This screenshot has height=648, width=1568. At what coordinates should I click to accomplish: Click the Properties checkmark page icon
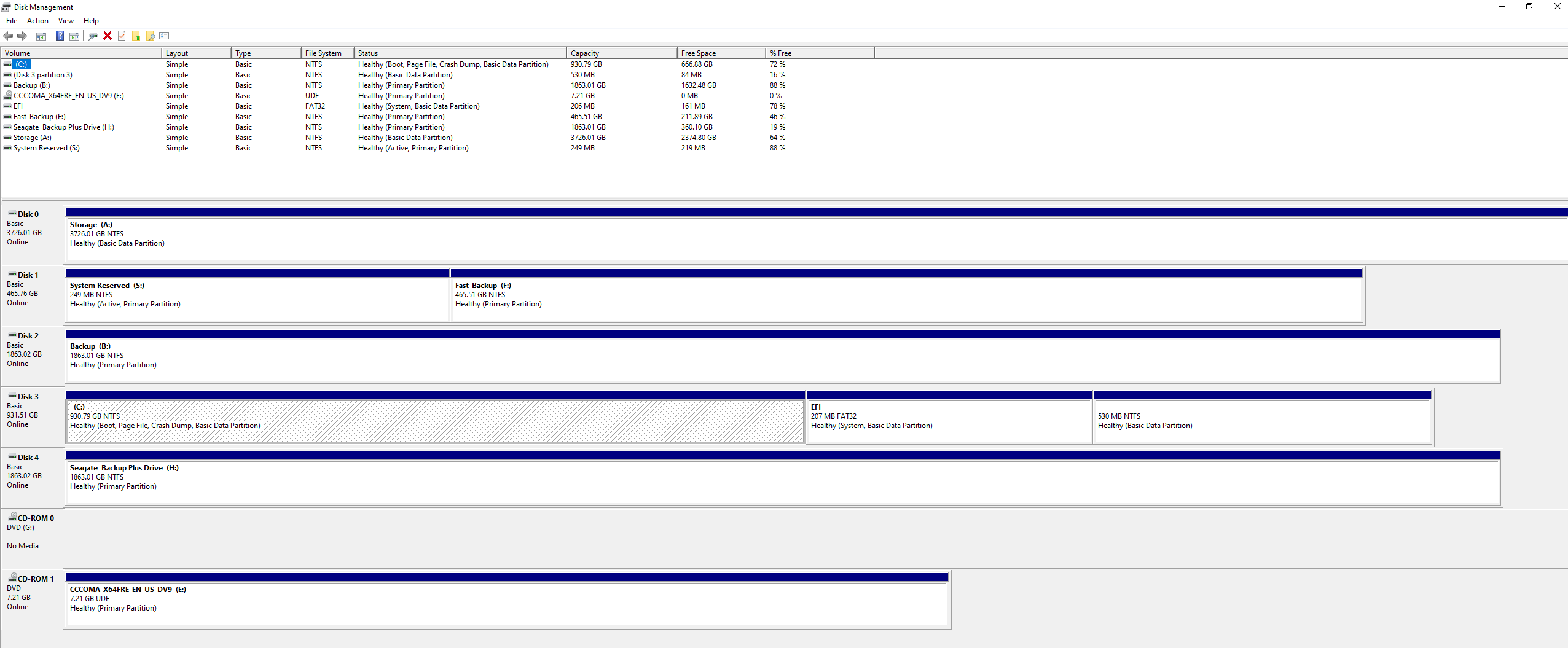122,36
